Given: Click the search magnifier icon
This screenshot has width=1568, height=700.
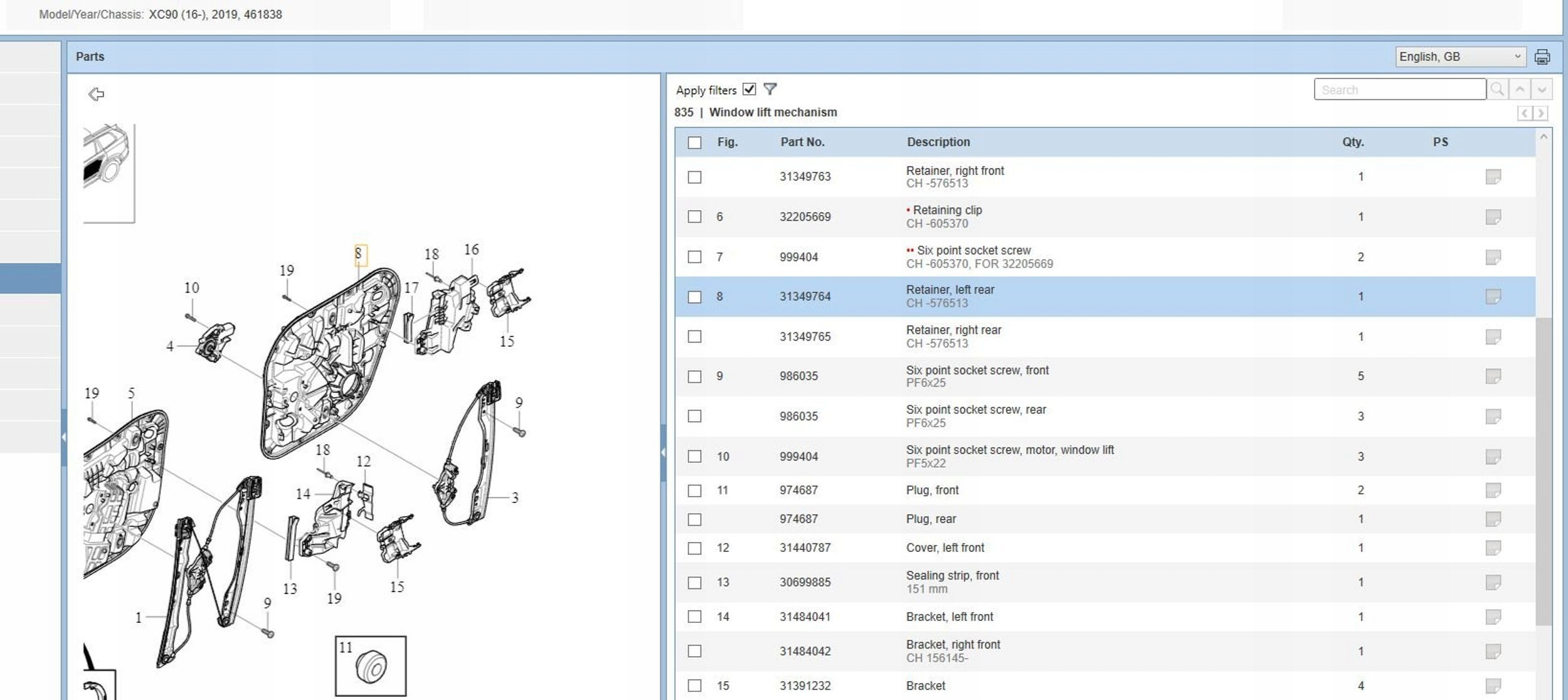Looking at the screenshot, I should 1496,90.
